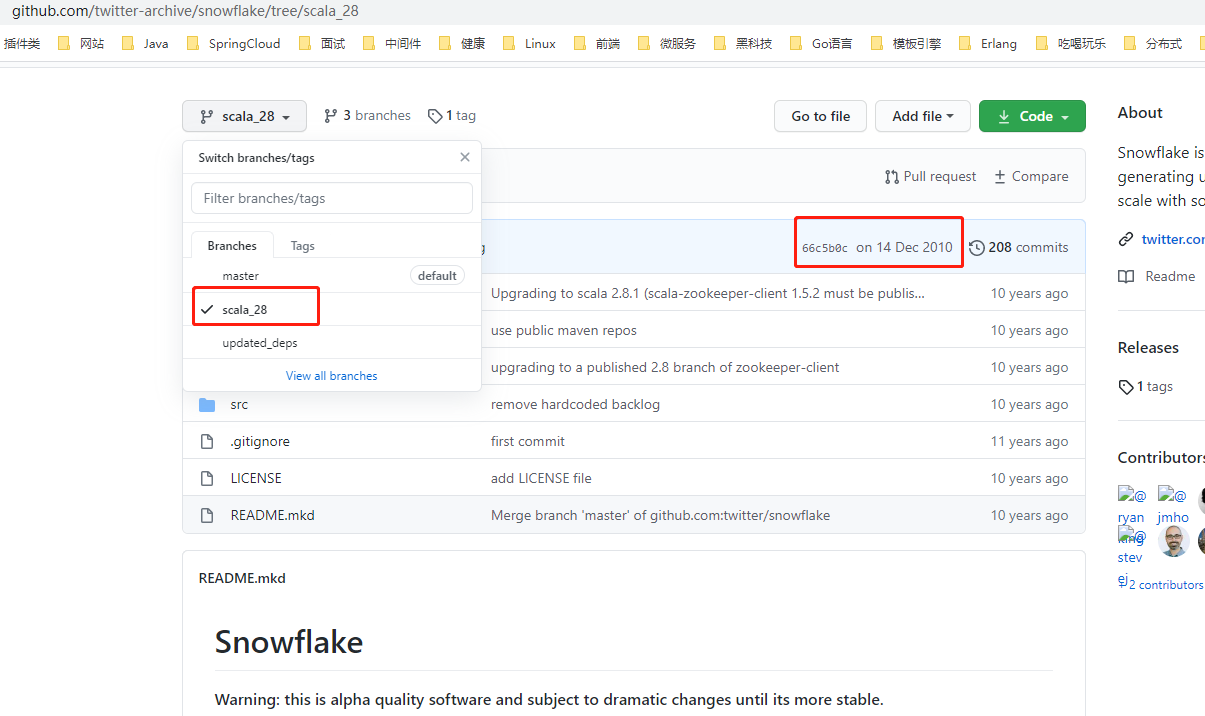Image resolution: width=1205 pixels, height=716 pixels.
Task: Click the Go to file button
Action: 821,116
